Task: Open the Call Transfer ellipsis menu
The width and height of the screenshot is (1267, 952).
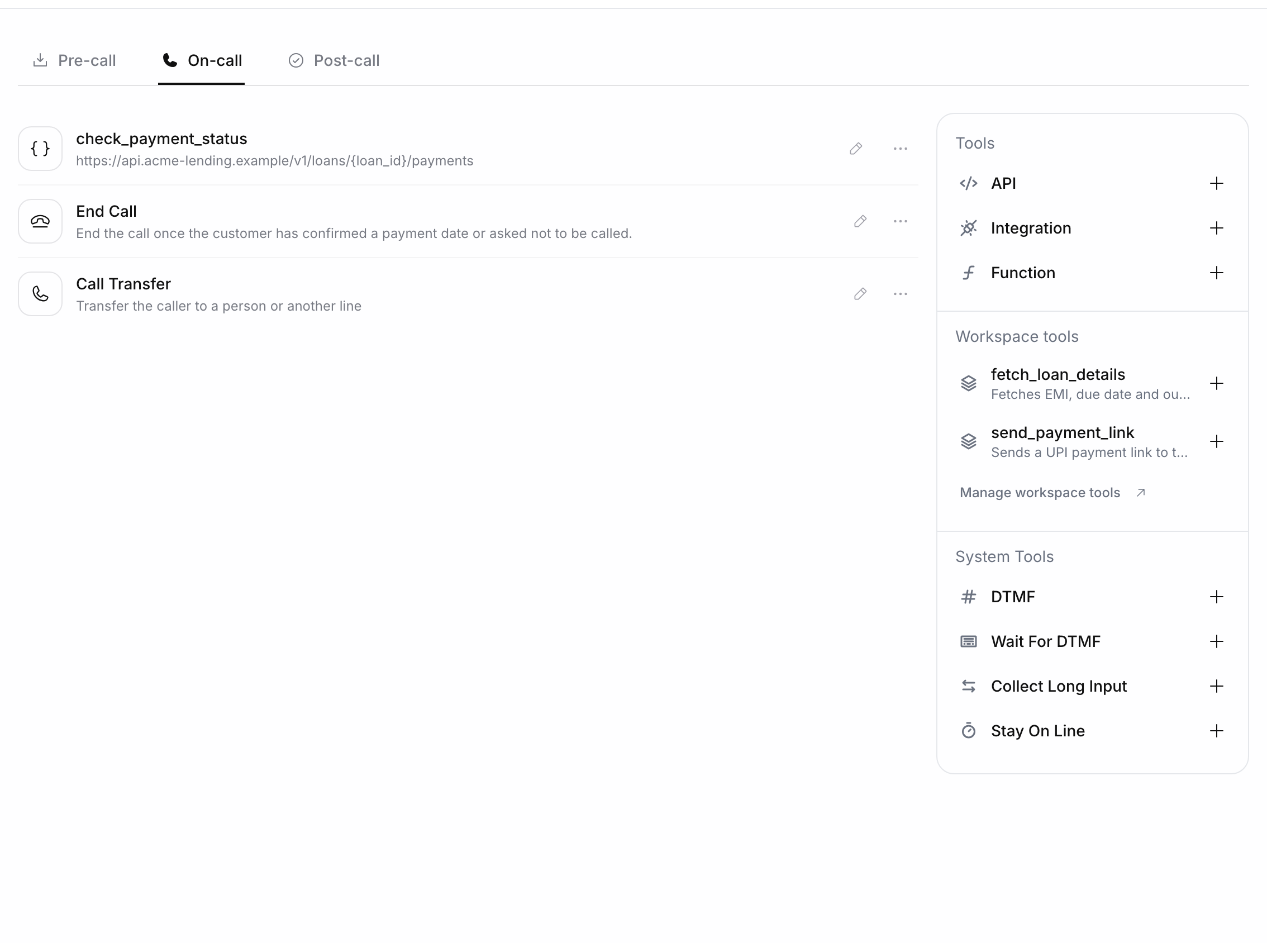Action: 901,294
